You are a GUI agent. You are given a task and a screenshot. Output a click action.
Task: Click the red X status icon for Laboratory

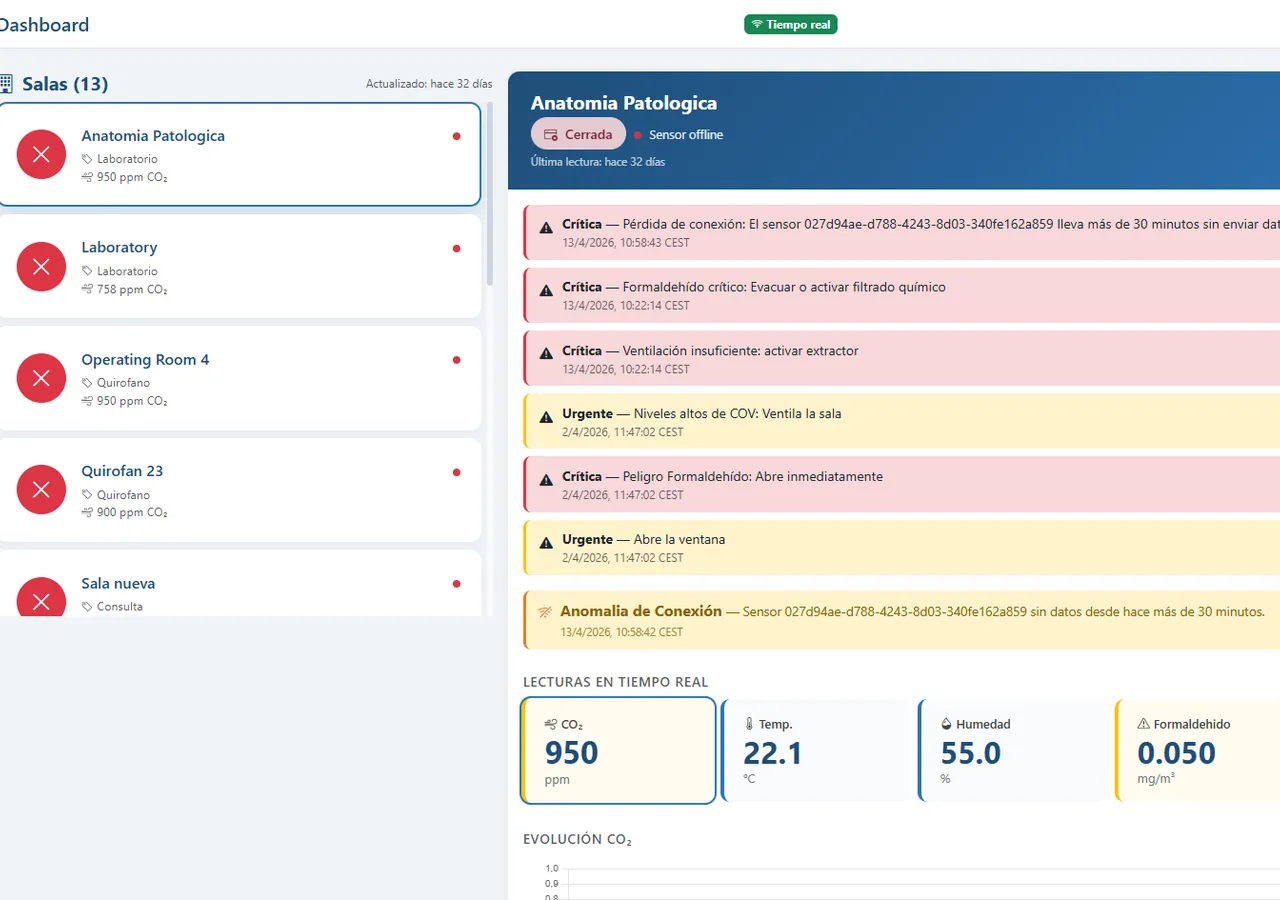[x=41, y=266]
